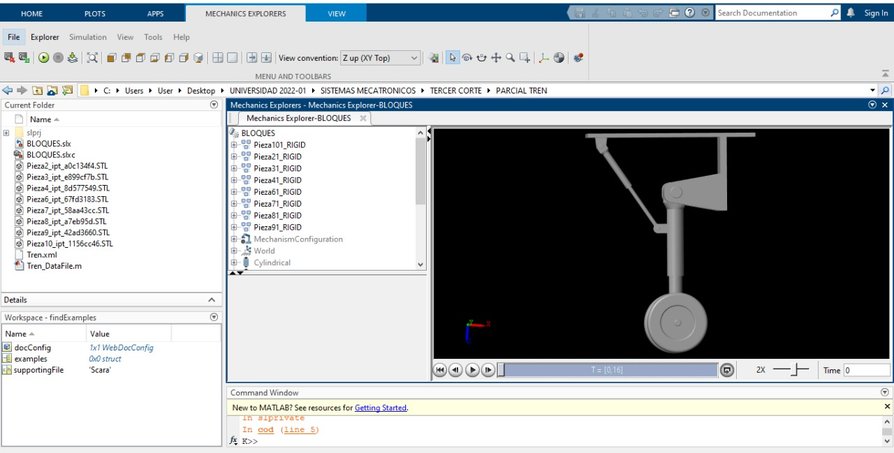Click the green Run simulation toolbar icon
This screenshot has height=453, width=894.
pos(44,58)
